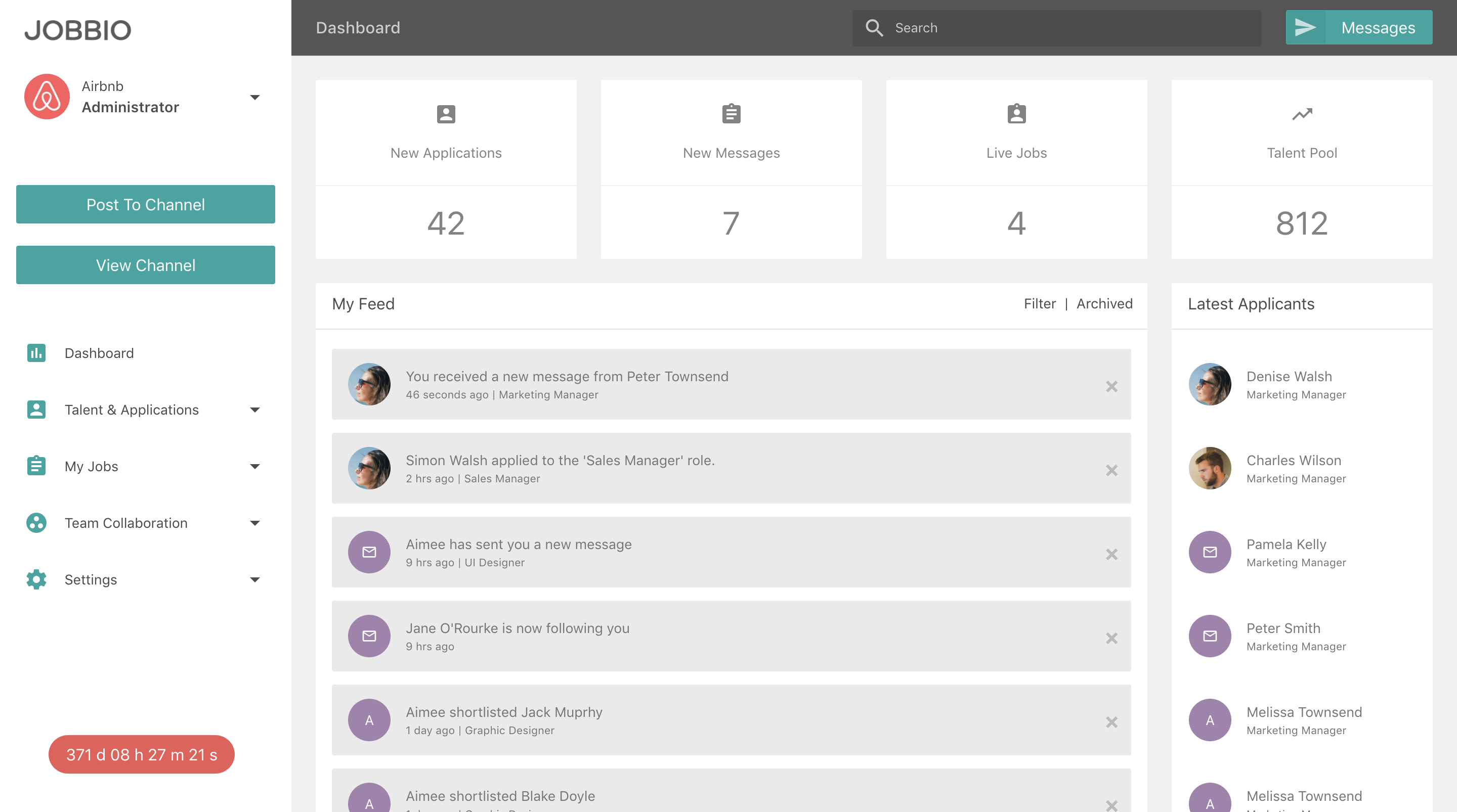
Task: Expand the Talent & Applications submenu arrow
Action: [255, 410]
